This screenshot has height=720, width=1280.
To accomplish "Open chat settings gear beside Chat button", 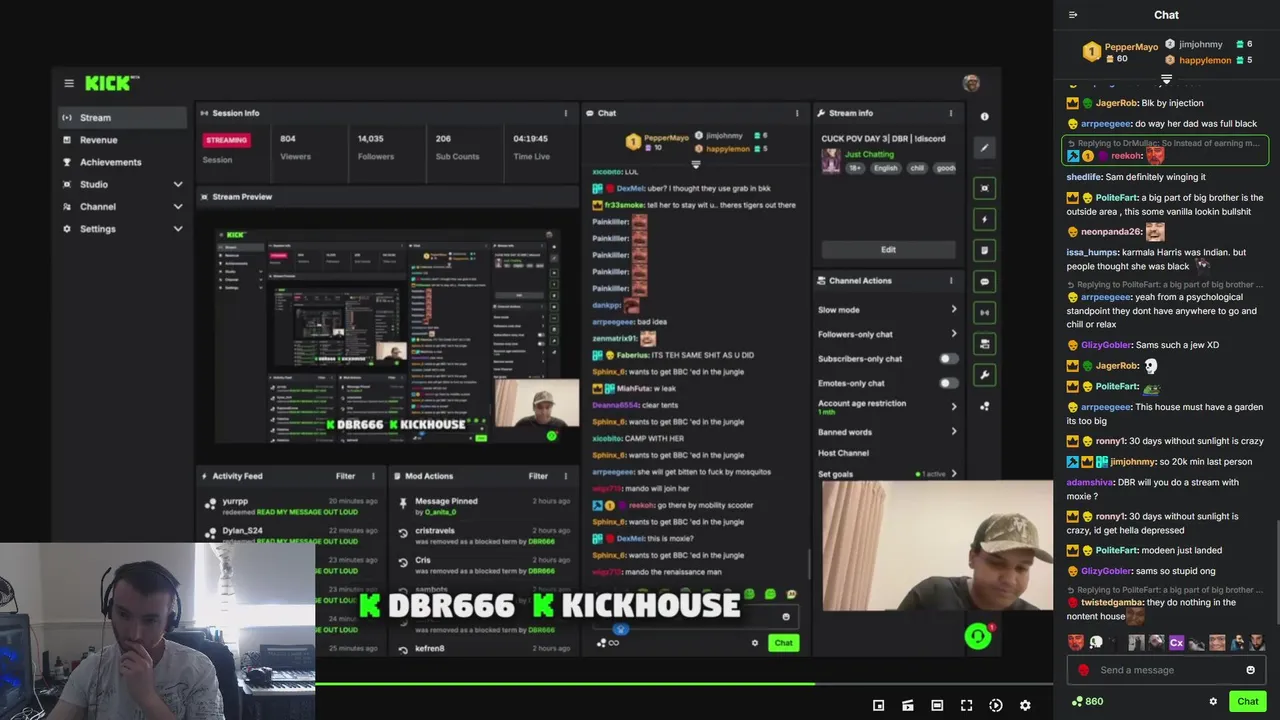I will point(1213,701).
